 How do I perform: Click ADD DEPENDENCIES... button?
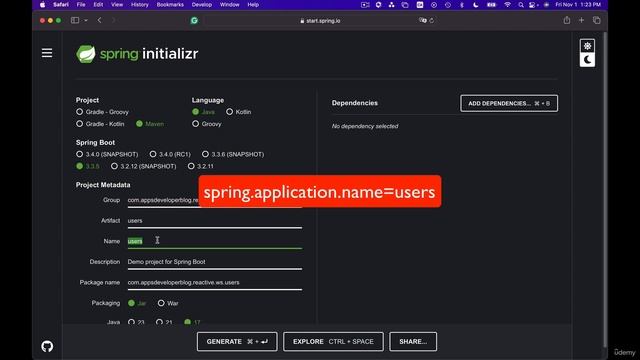(x=509, y=103)
